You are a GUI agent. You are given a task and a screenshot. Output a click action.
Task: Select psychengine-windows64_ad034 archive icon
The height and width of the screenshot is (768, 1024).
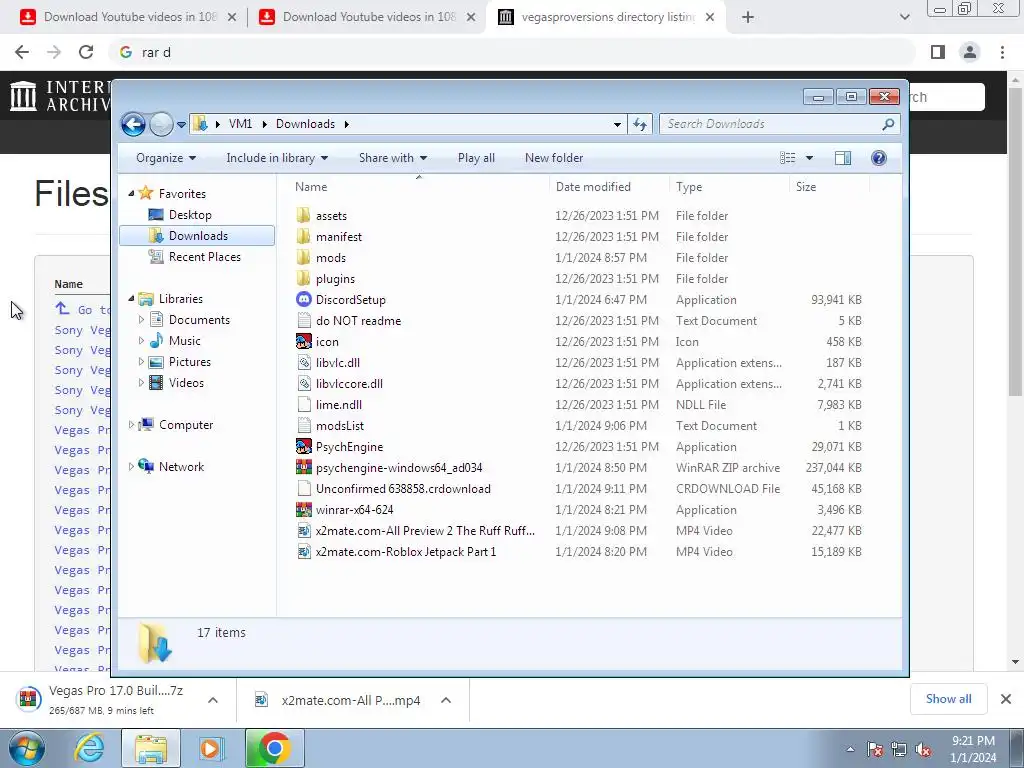[x=304, y=468]
